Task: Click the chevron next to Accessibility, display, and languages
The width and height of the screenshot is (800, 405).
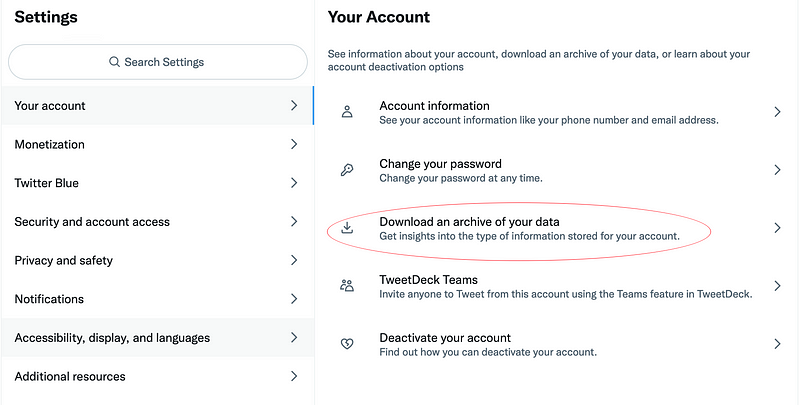Action: pyautogui.click(x=294, y=338)
